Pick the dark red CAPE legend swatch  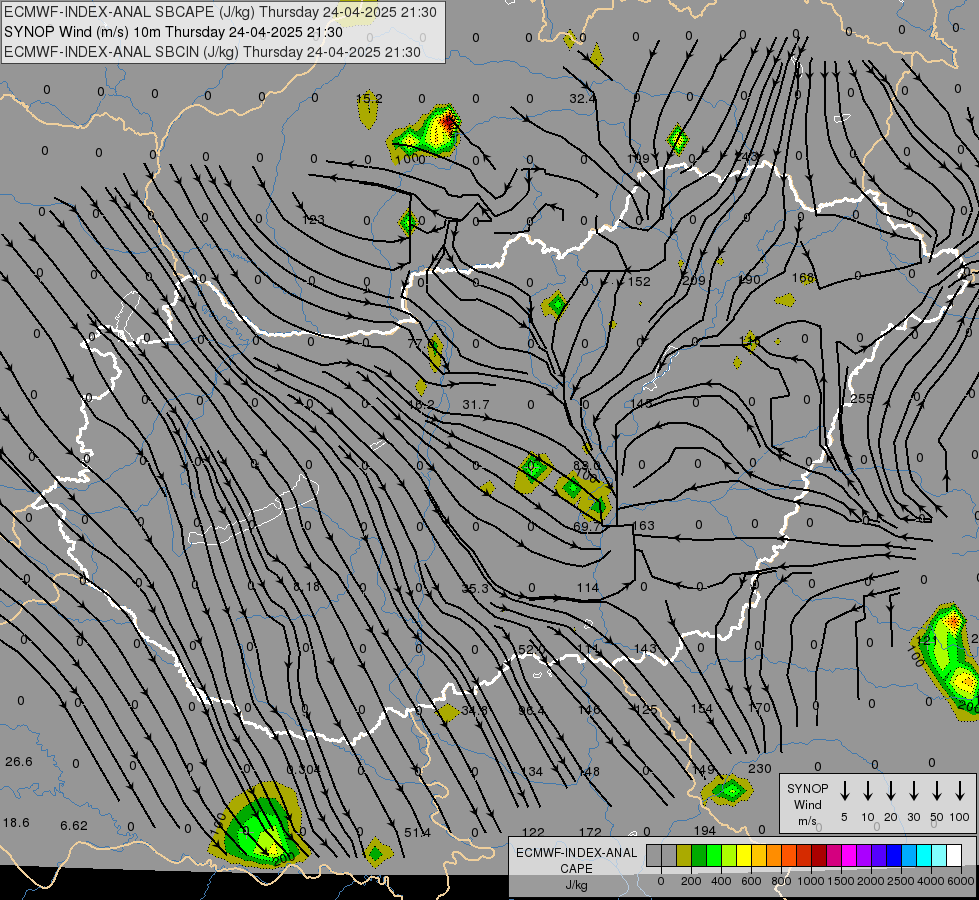tap(819, 856)
